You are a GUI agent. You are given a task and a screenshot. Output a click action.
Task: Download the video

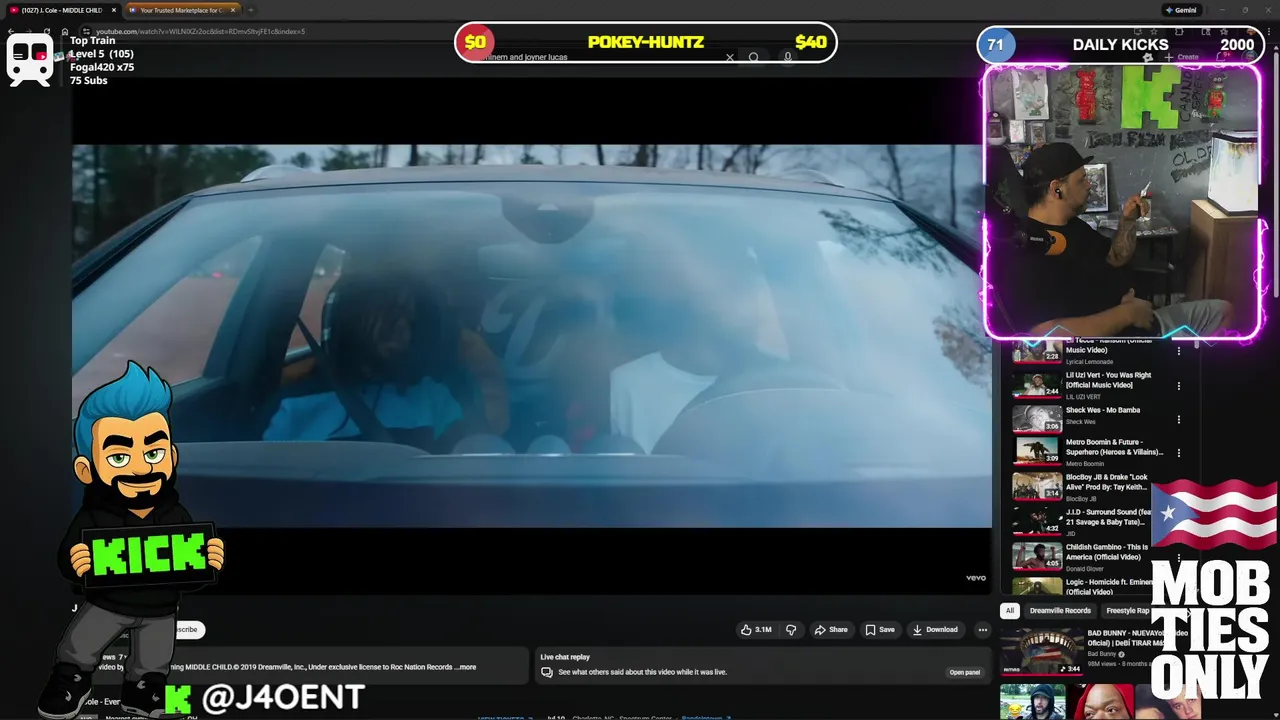[935, 630]
